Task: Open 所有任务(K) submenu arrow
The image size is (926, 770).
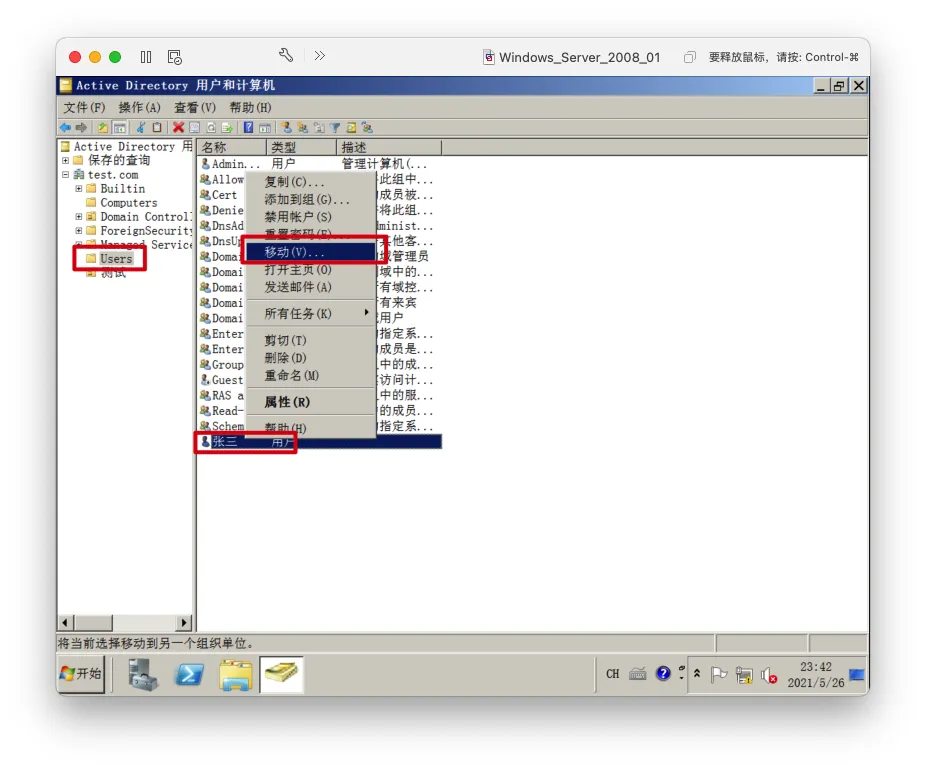Action: [x=366, y=312]
